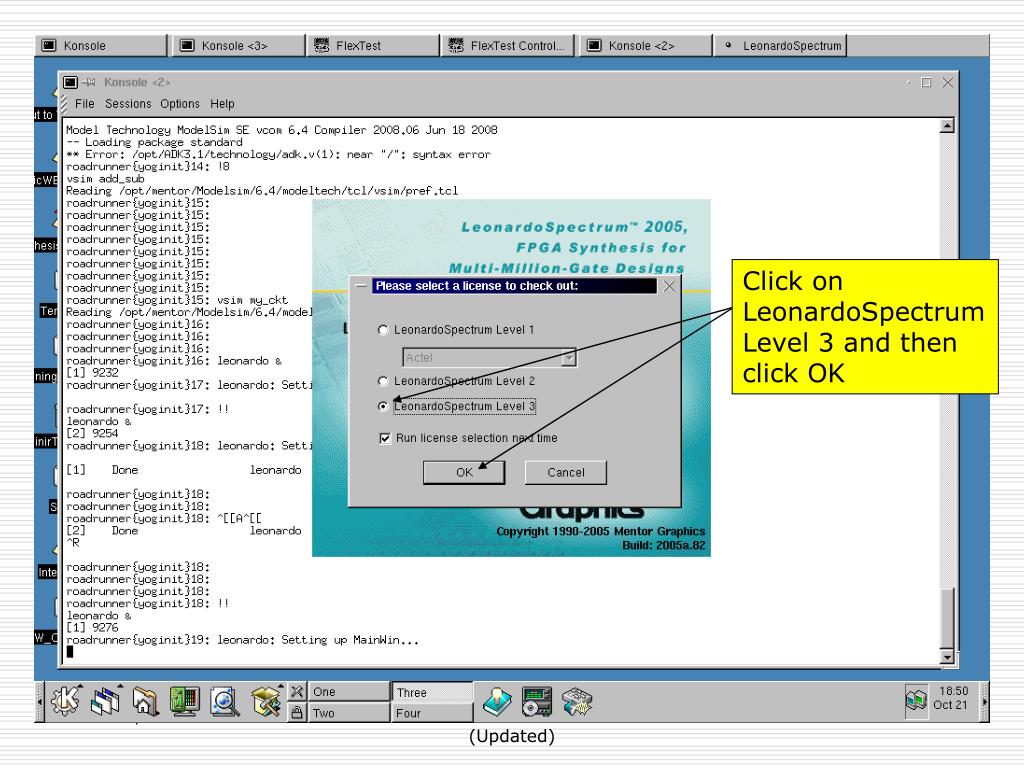Open the File menu in Konsole
This screenshot has height=768, width=1024.
85,104
